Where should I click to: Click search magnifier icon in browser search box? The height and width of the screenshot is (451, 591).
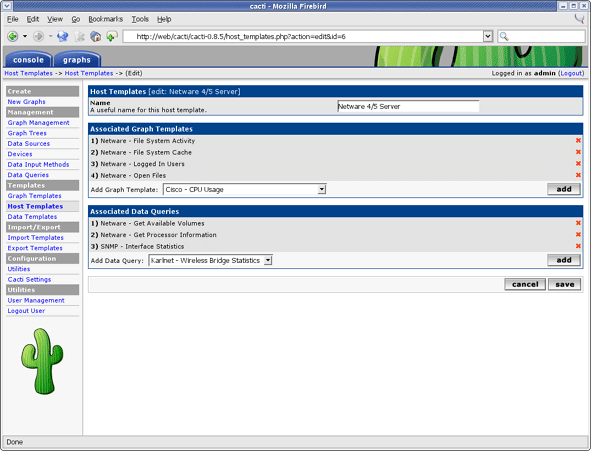(x=504, y=37)
